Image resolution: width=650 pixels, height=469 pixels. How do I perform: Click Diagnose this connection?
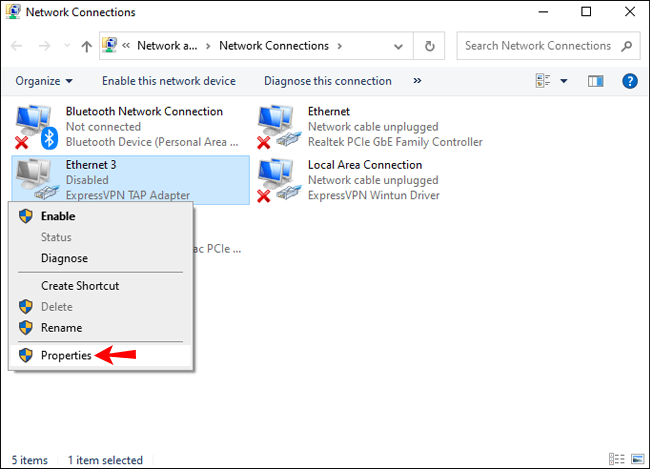tap(327, 81)
